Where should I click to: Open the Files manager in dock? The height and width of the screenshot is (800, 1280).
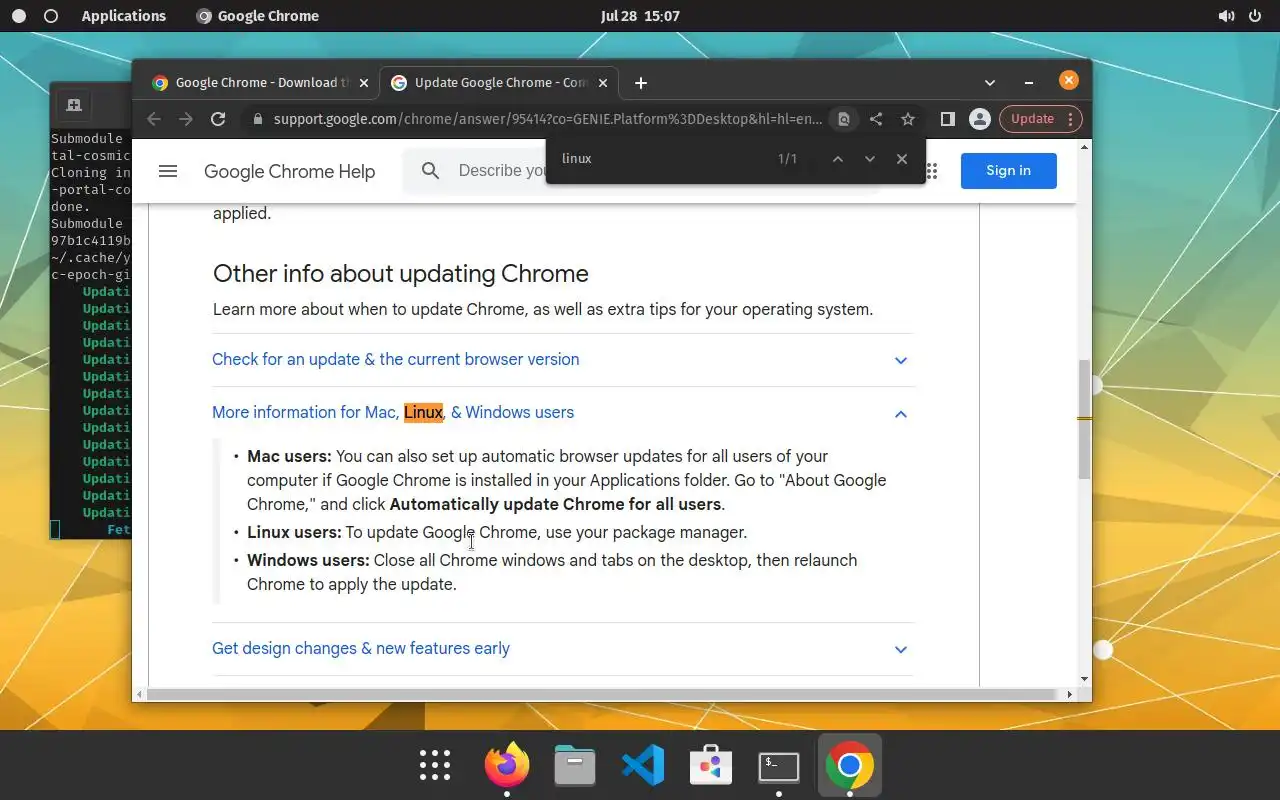[x=575, y=765]
